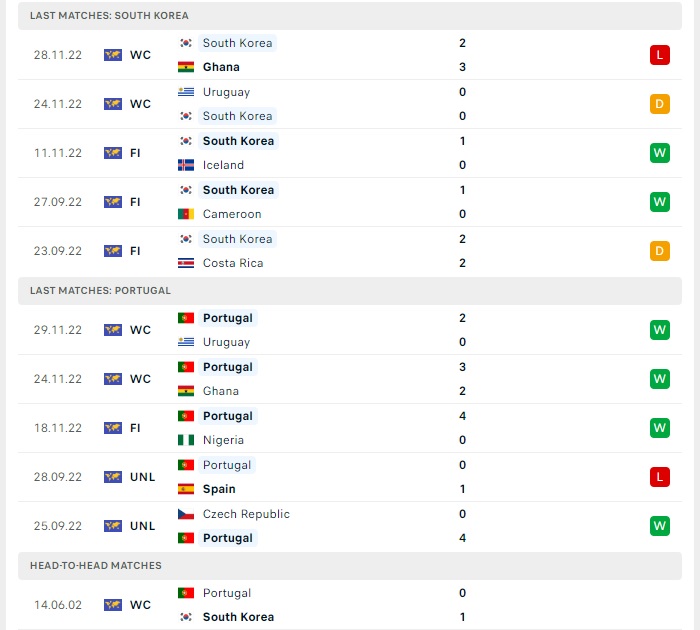Click the Cameroon flag icon

pyautogui.click(x=186, y=214)
